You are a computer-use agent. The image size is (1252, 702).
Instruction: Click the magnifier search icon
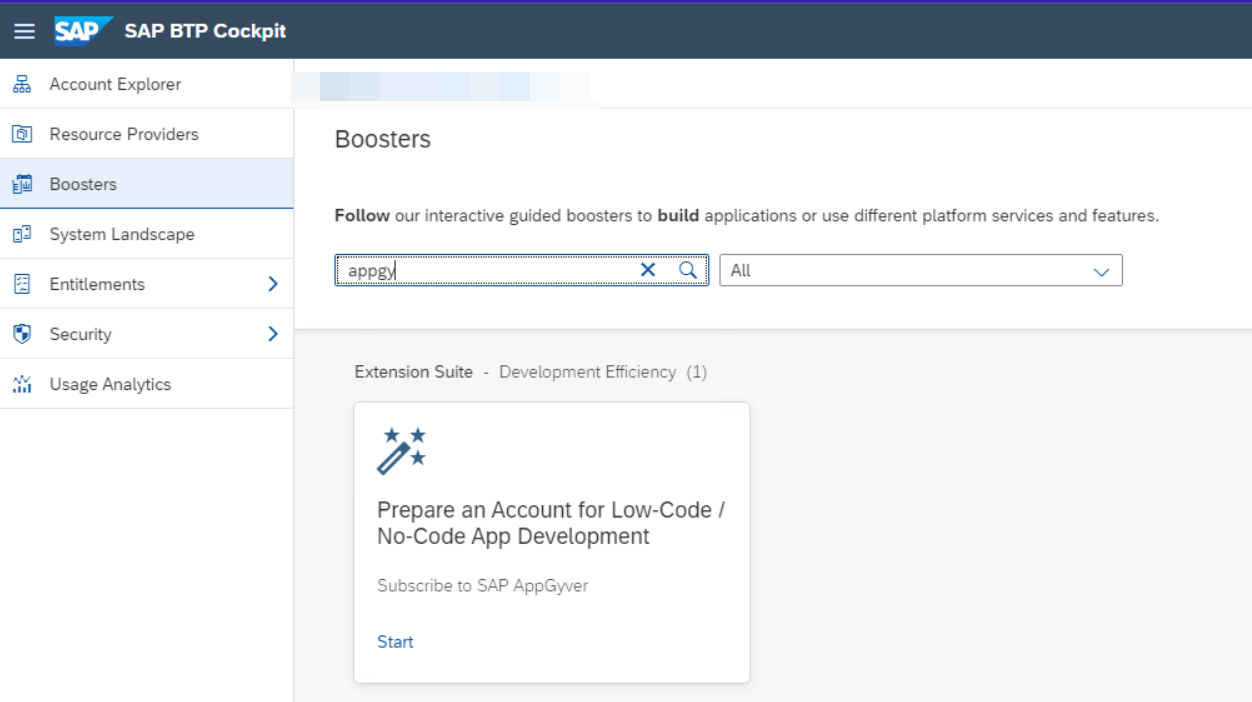[688, 270]
